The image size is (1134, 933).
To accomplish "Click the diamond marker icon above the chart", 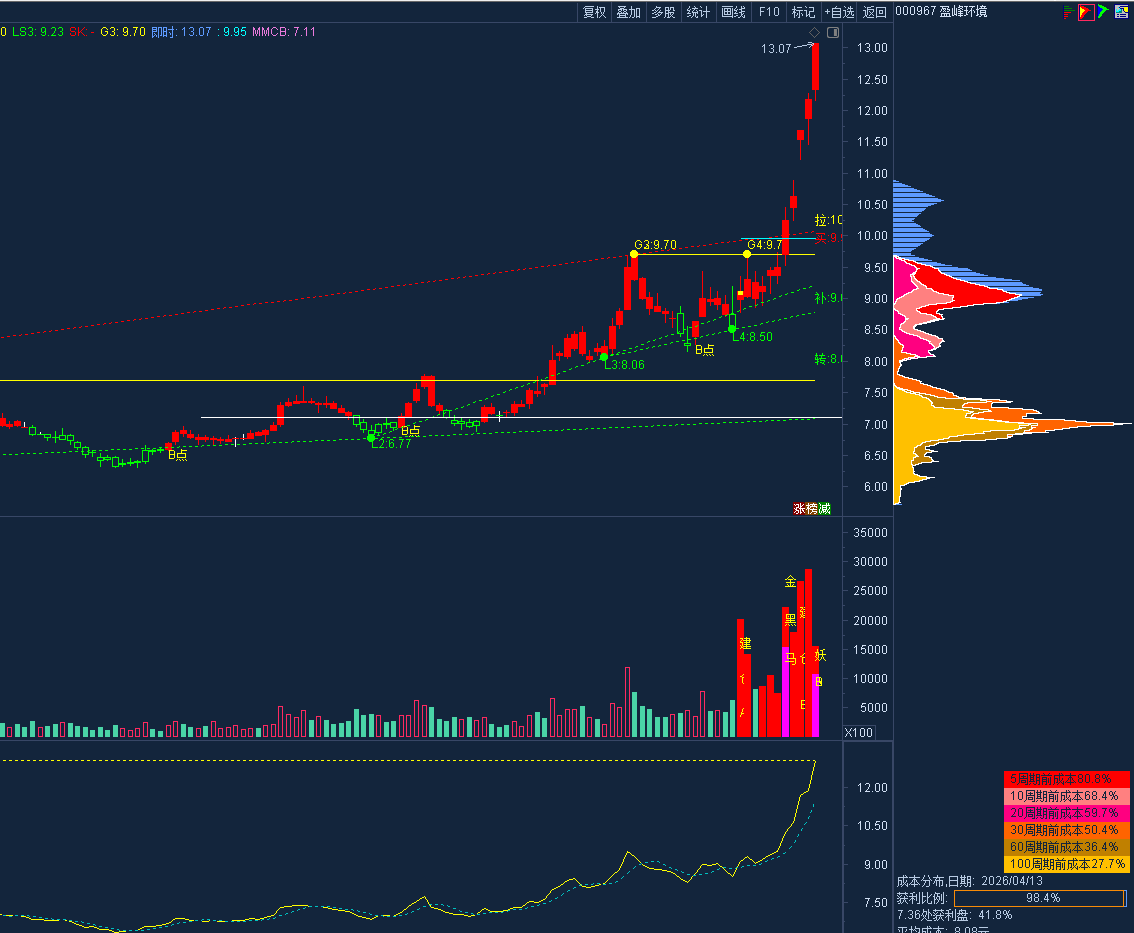I will [814, 33].
